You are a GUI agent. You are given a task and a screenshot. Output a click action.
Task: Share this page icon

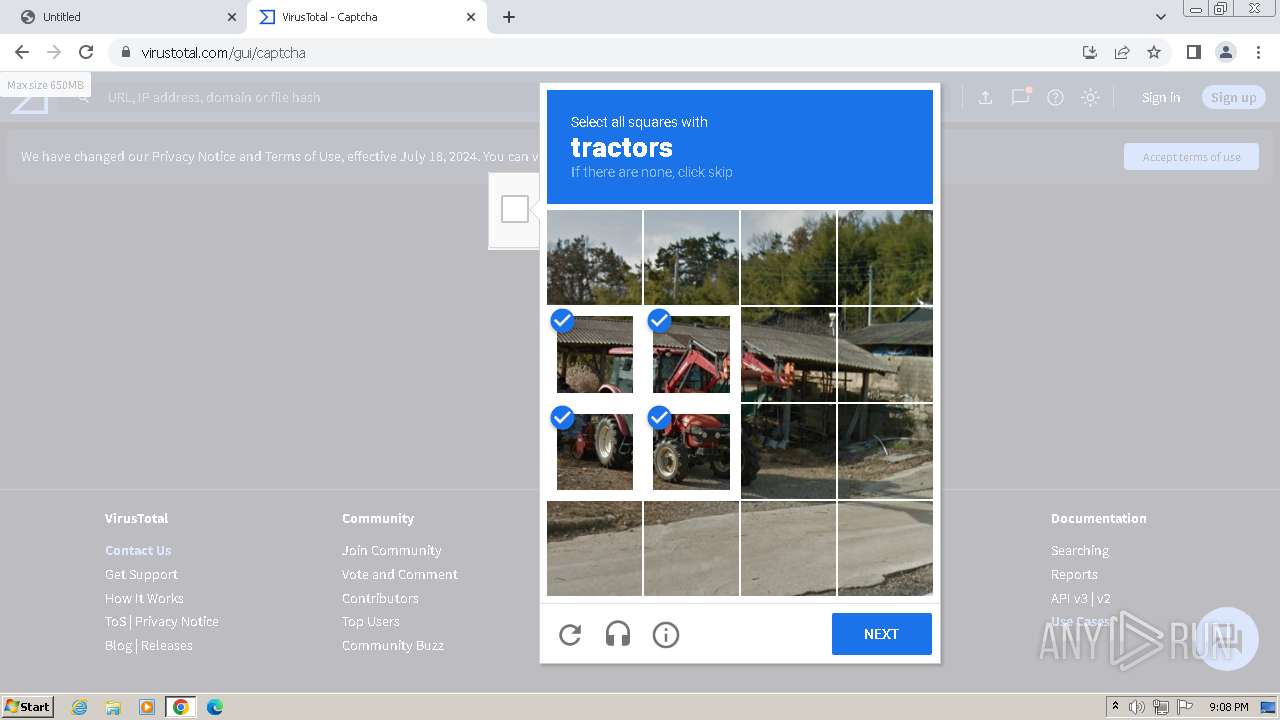pos(1122,52)
